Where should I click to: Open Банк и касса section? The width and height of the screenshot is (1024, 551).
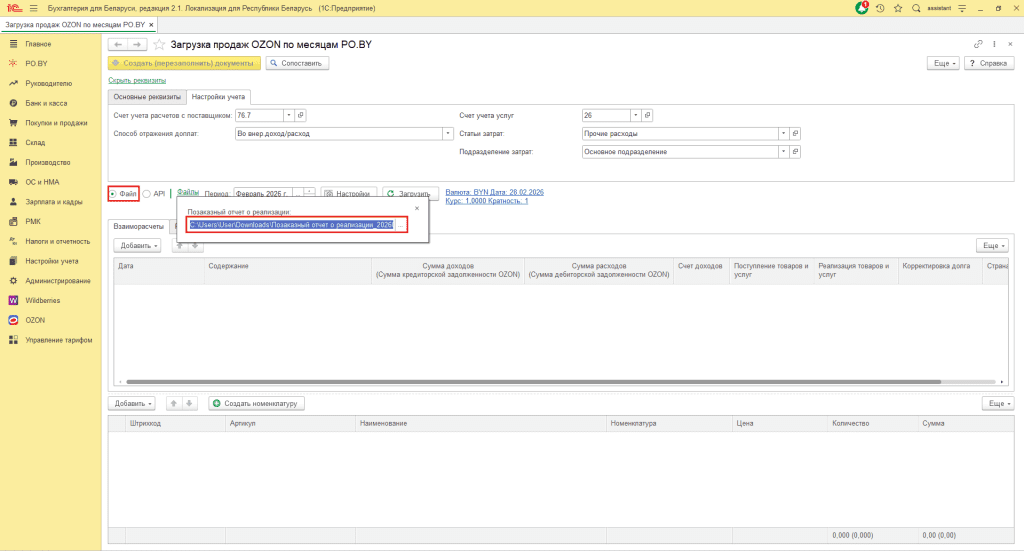(46, 103)
